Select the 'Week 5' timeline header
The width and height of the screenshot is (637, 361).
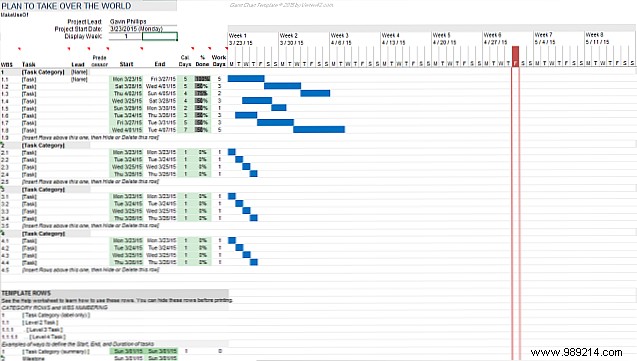point(442,35)
